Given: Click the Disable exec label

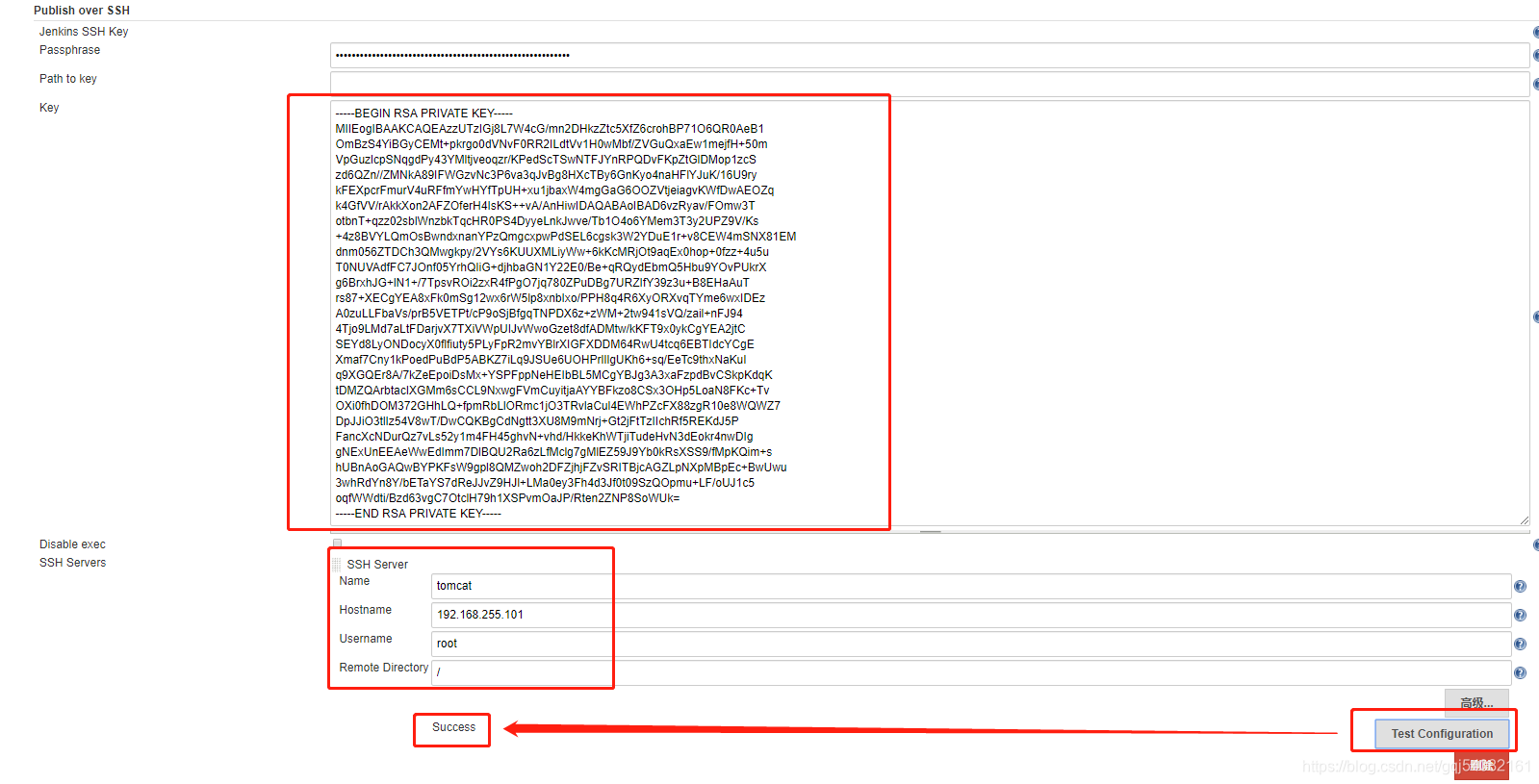Looking at the screenshot, I should tap(72, 544).
